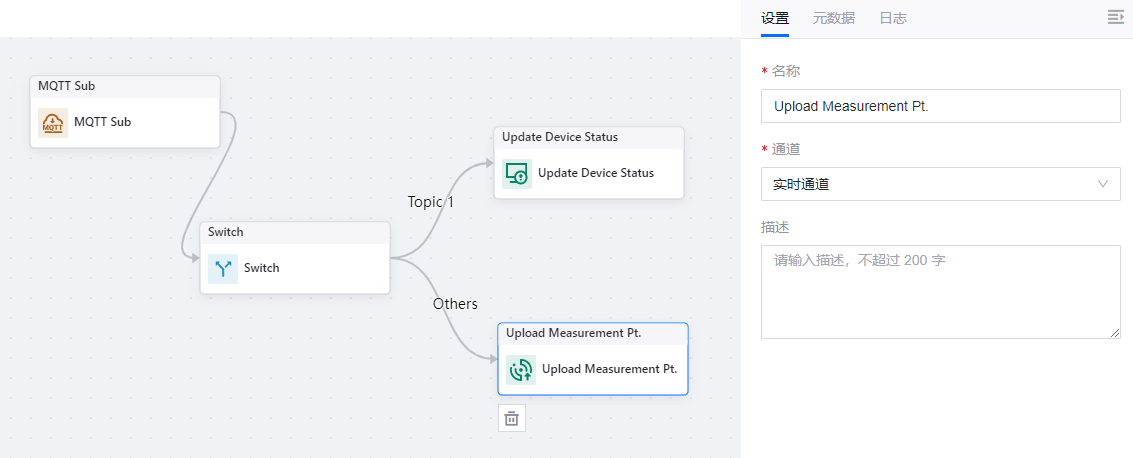
Task: Open the 元数据 tab
Action: point(834,18)
